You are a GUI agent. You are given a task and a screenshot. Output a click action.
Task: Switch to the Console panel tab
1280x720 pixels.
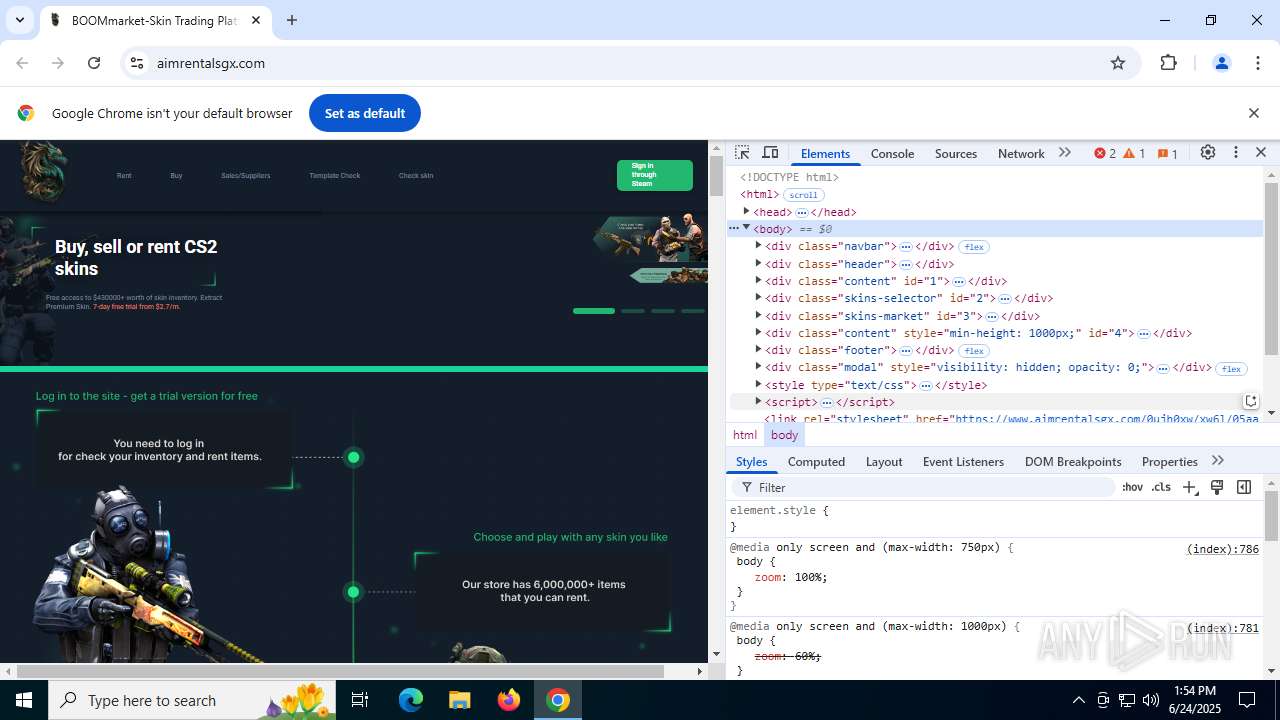(892, 153)
